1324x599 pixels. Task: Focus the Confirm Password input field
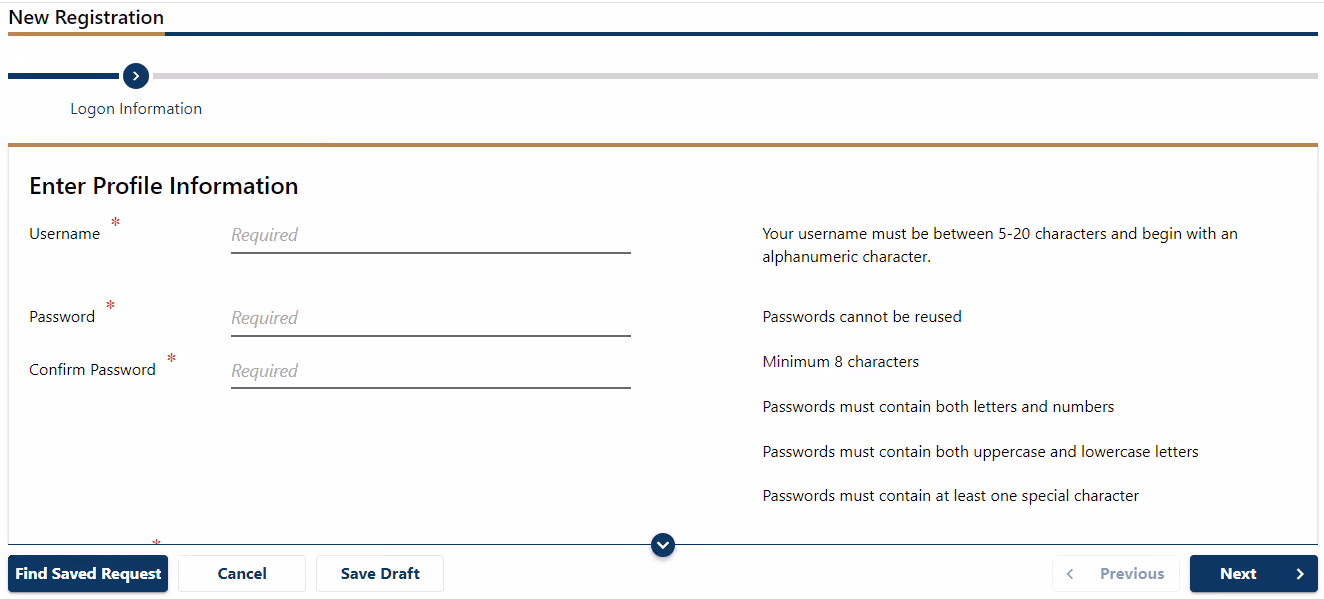point(431,372)
